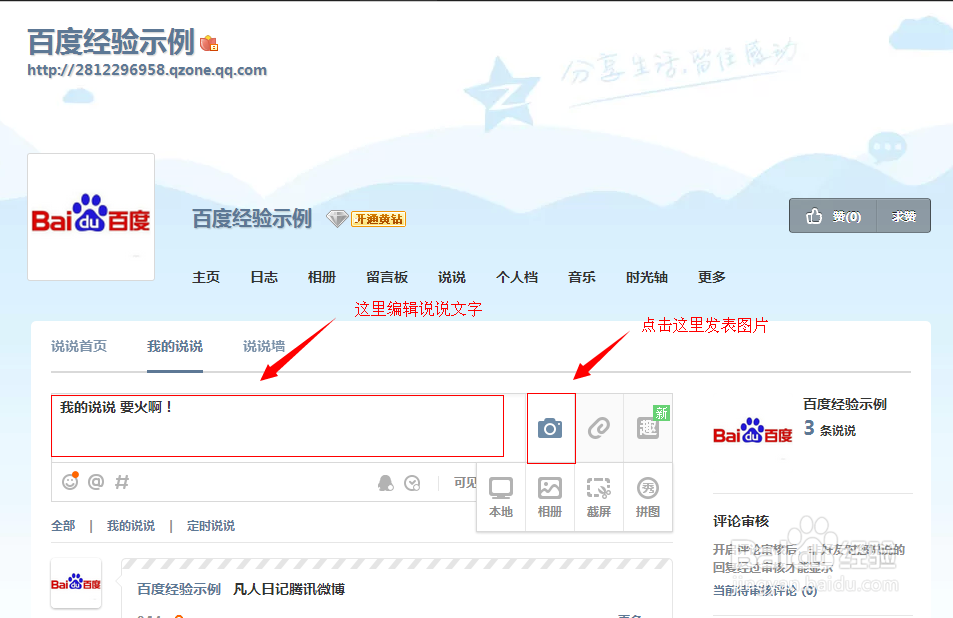Click the 赞(0) like button

coord(832,216)
